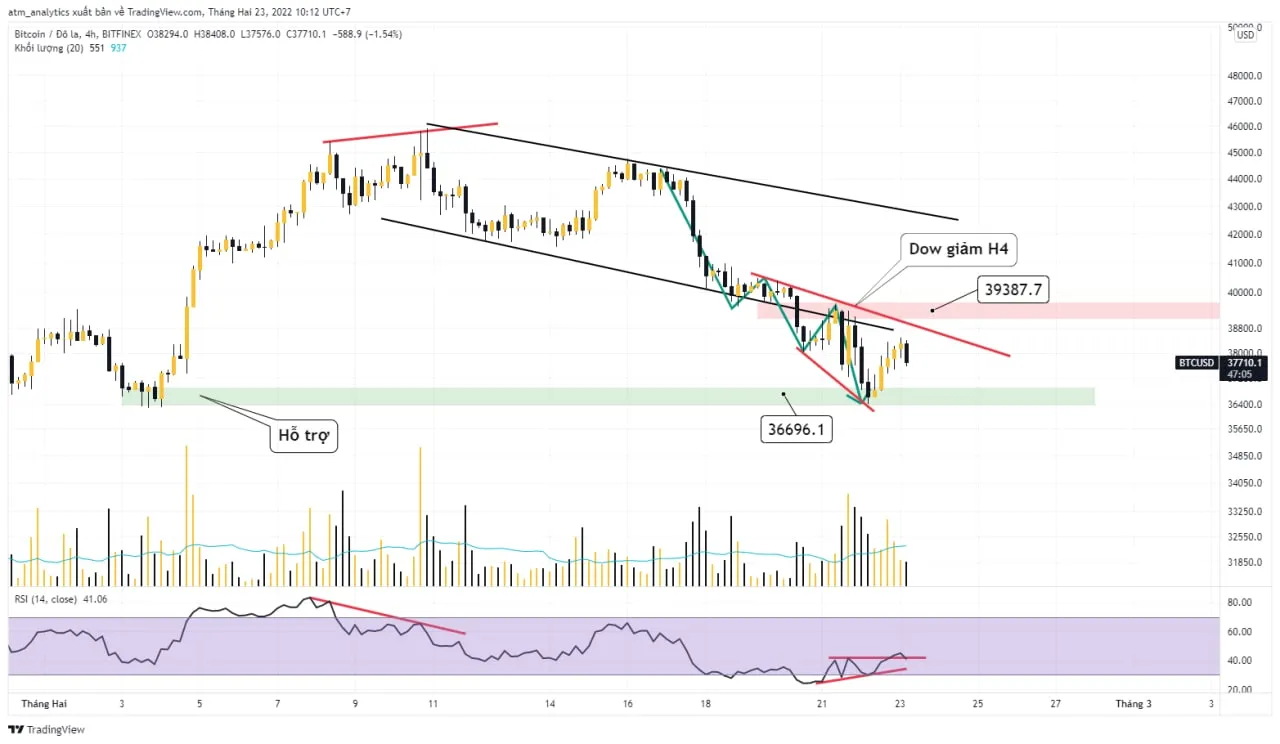Click the 36696.1 callout label
Viewport: 1280px width, 744px height.
pos(797,429)
